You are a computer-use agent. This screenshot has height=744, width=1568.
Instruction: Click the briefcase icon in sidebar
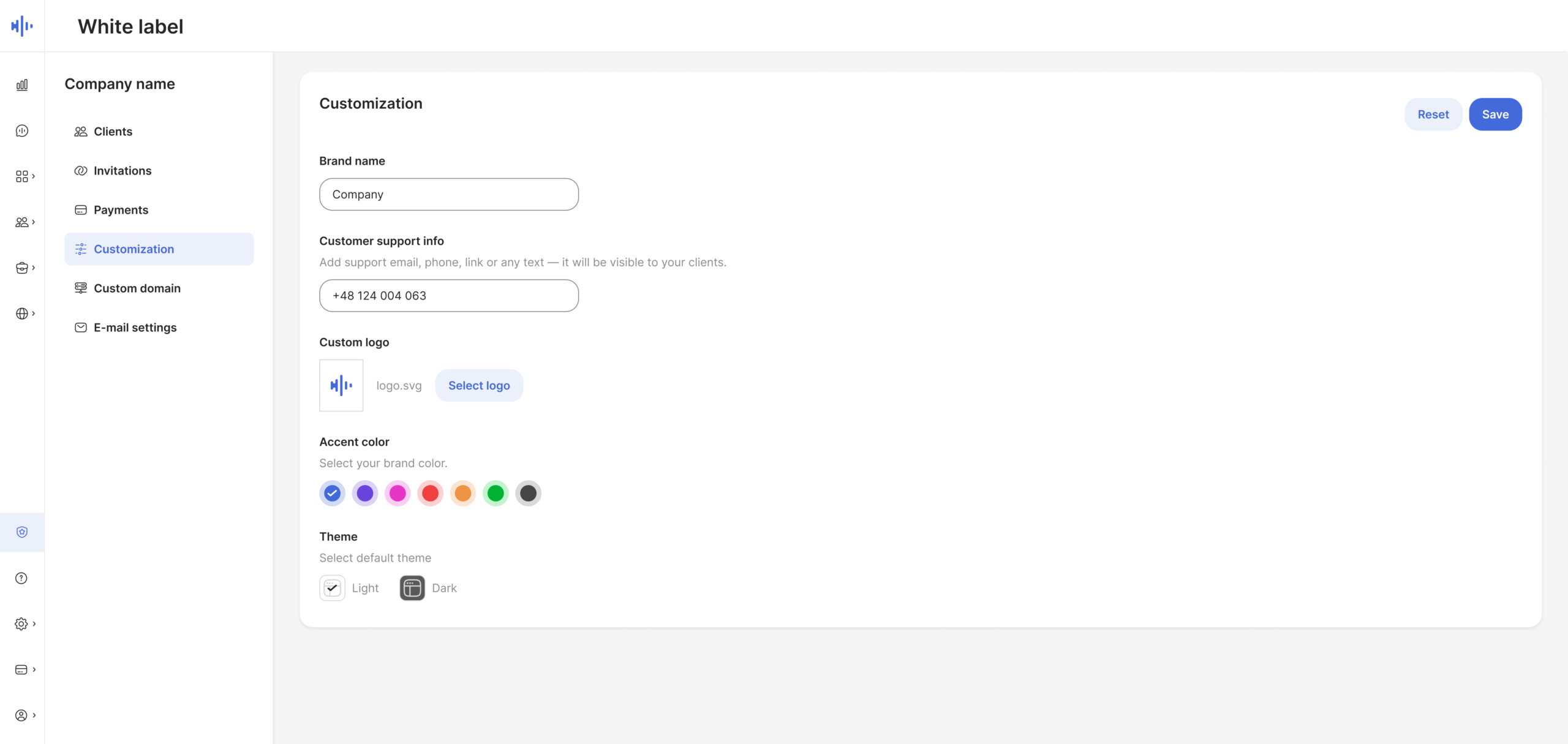(22, 268)
